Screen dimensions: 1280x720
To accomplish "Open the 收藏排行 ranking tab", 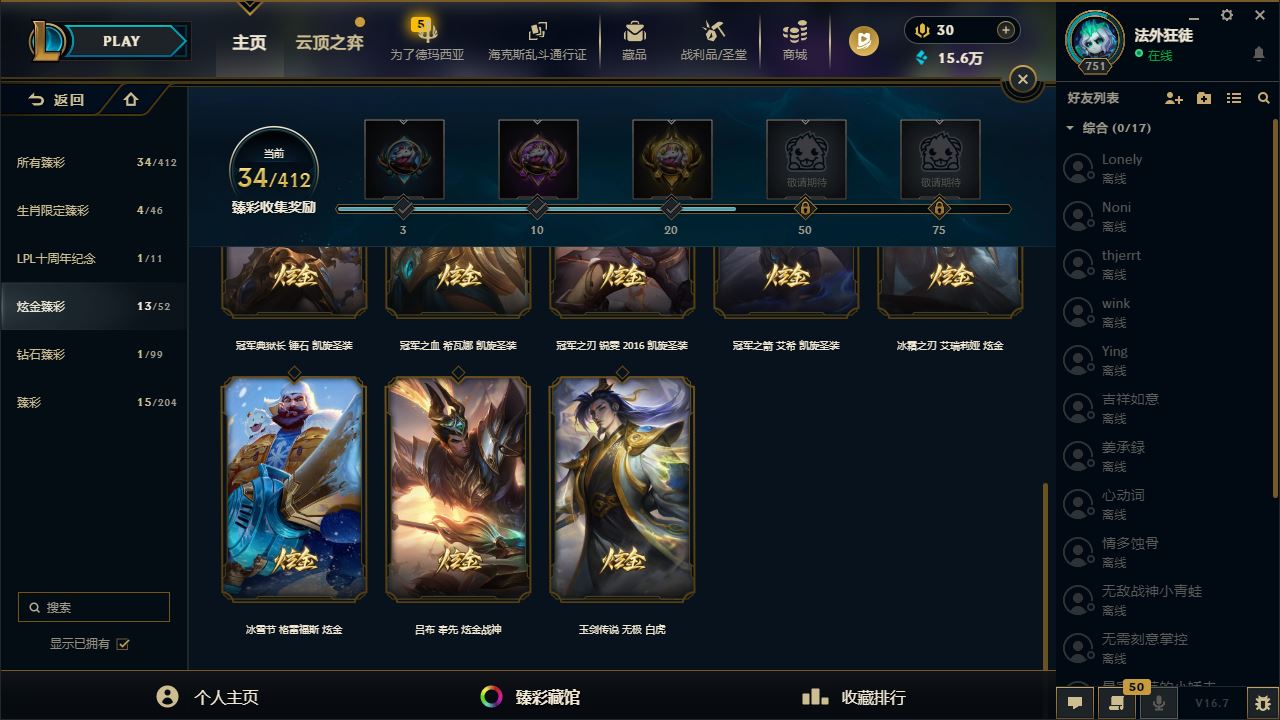I will (x=855, y=697).
